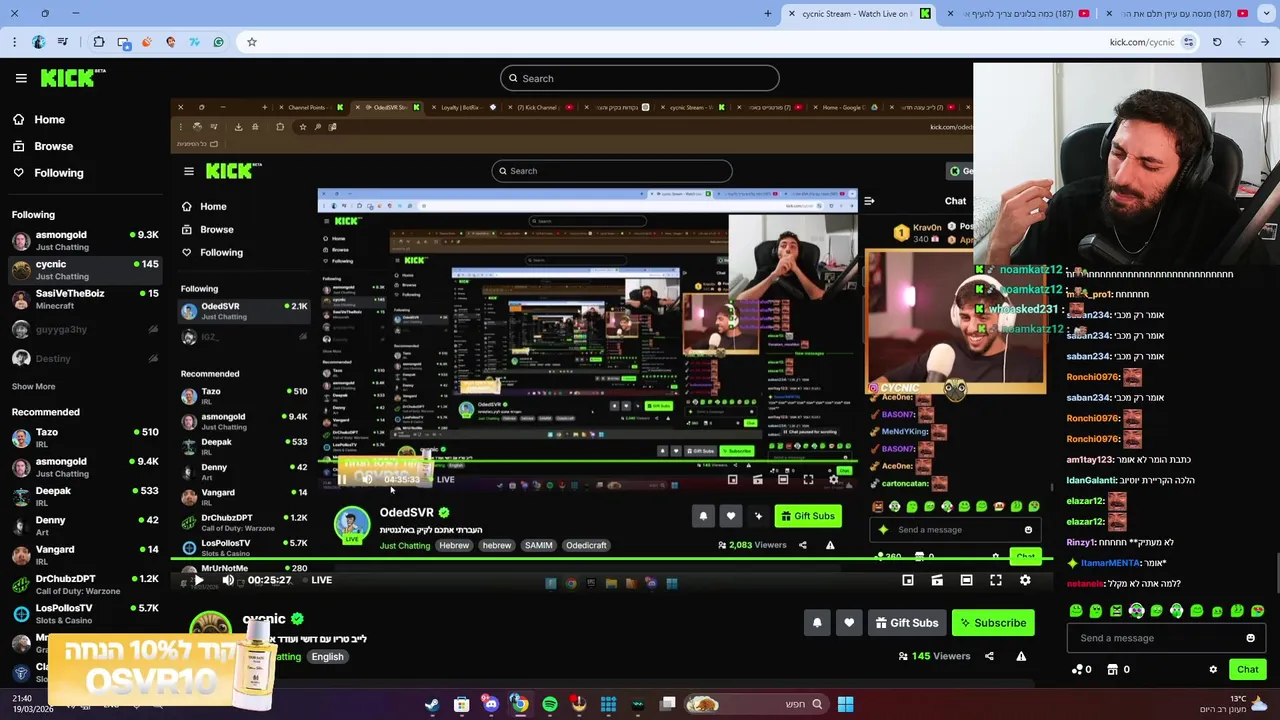1280x720 pixels.
Task: Open Discord from the taskbar
Action: [490, 704]
